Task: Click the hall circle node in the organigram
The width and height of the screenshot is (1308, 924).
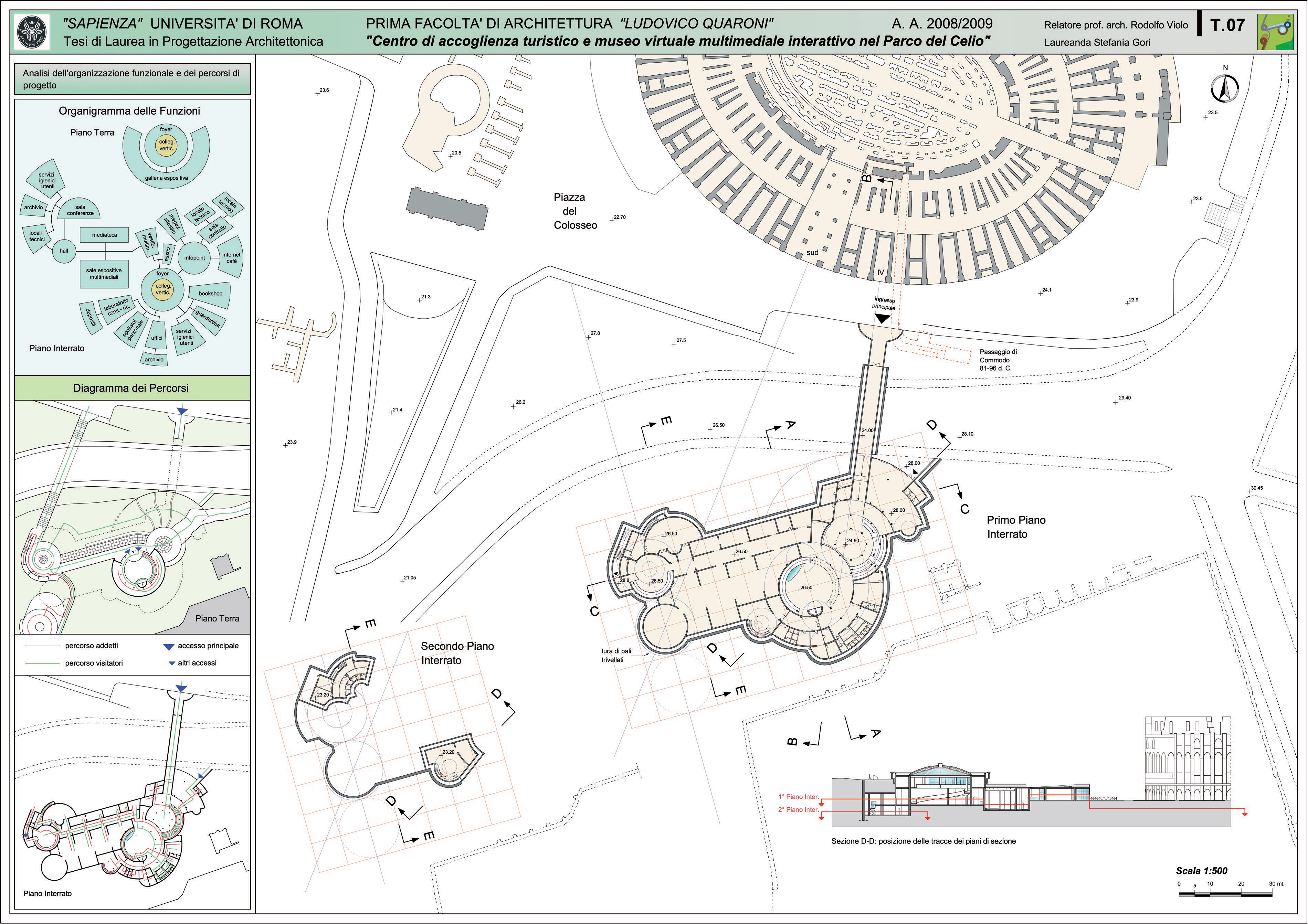Action: click(x=64, y=251)
